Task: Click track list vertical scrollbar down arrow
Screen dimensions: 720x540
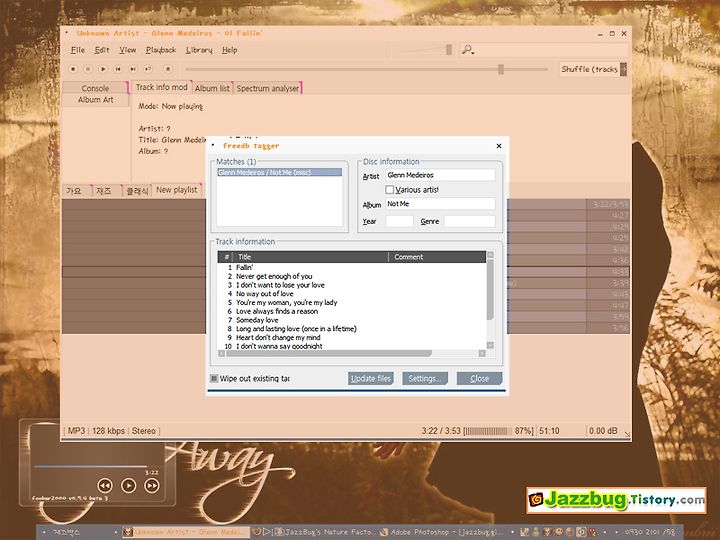Action: point(490,345)
